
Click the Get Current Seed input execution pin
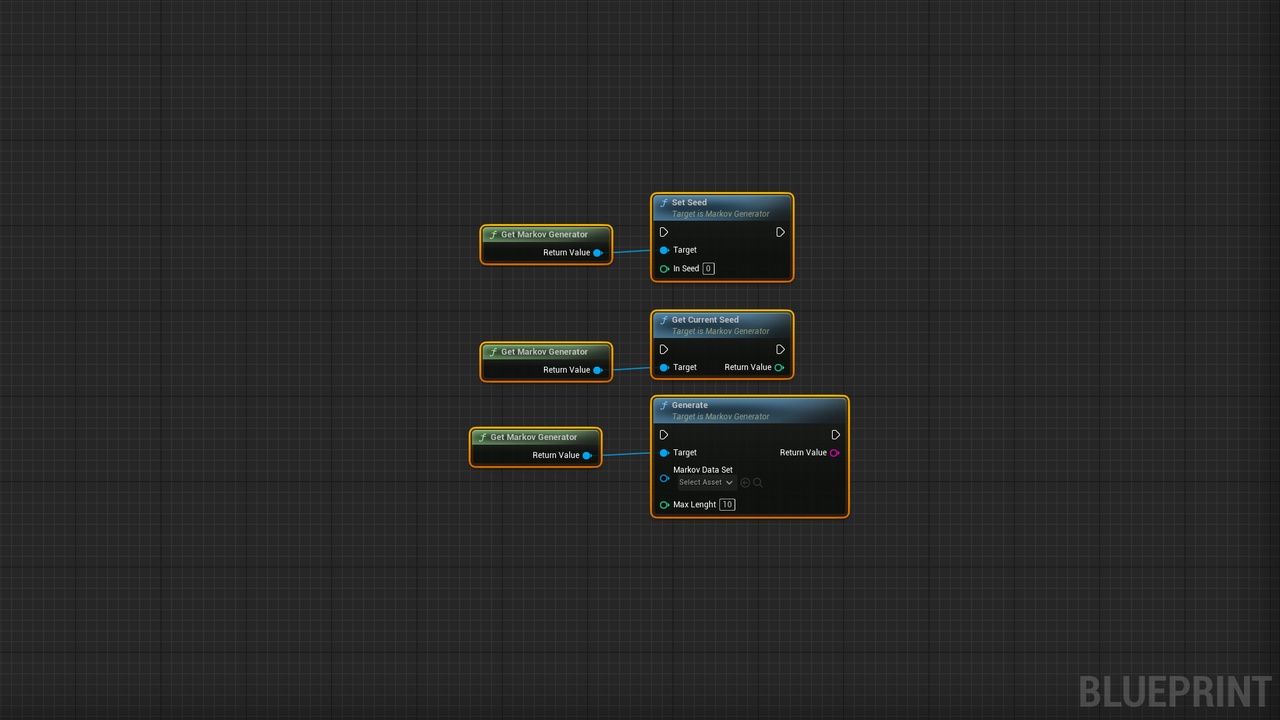coord(664,350)
